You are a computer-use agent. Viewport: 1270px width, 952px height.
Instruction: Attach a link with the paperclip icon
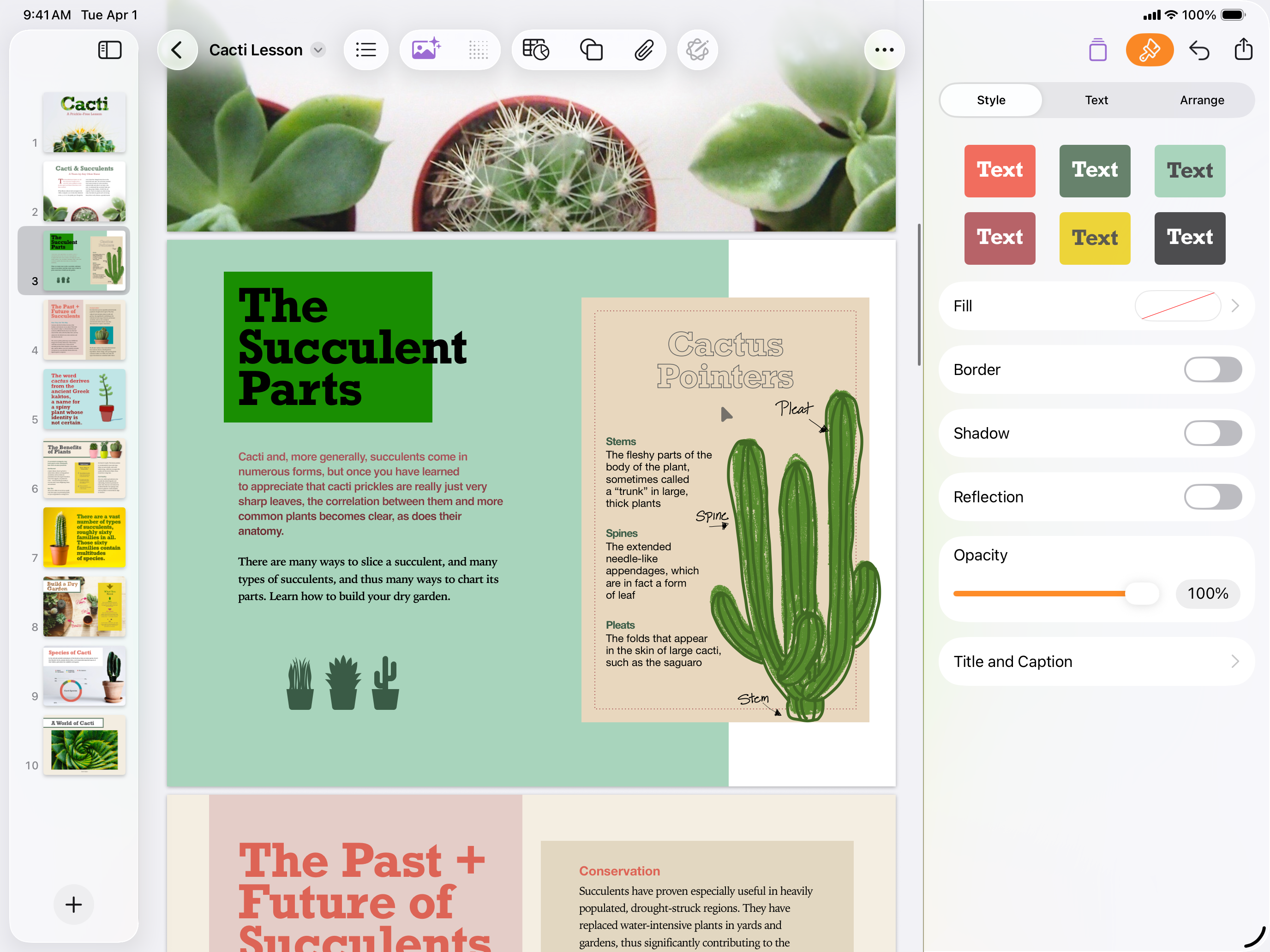644,50
